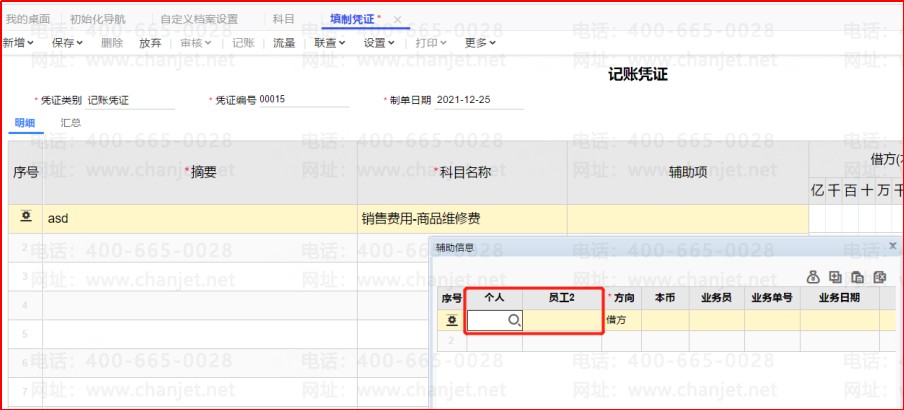Click the first toolbar icon in 辅助信息 panel
Screen dimensions: 904x410
click(x=813, y=277)
